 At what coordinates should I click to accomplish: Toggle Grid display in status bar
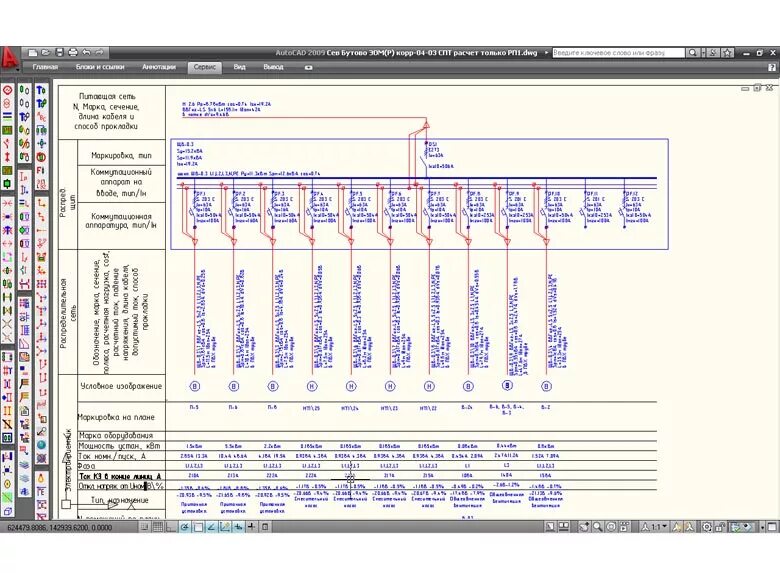click(x=158, y=527)
